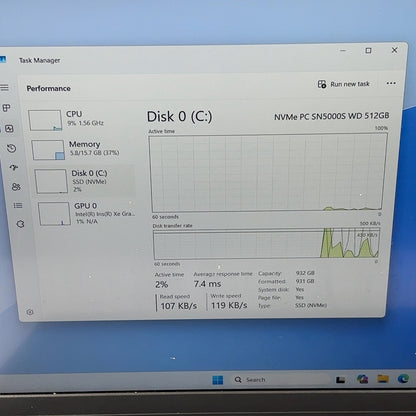Viewport: 416px width, 416px height.
Task: Select the CPU performance entry
Action: tap(80, 119)
